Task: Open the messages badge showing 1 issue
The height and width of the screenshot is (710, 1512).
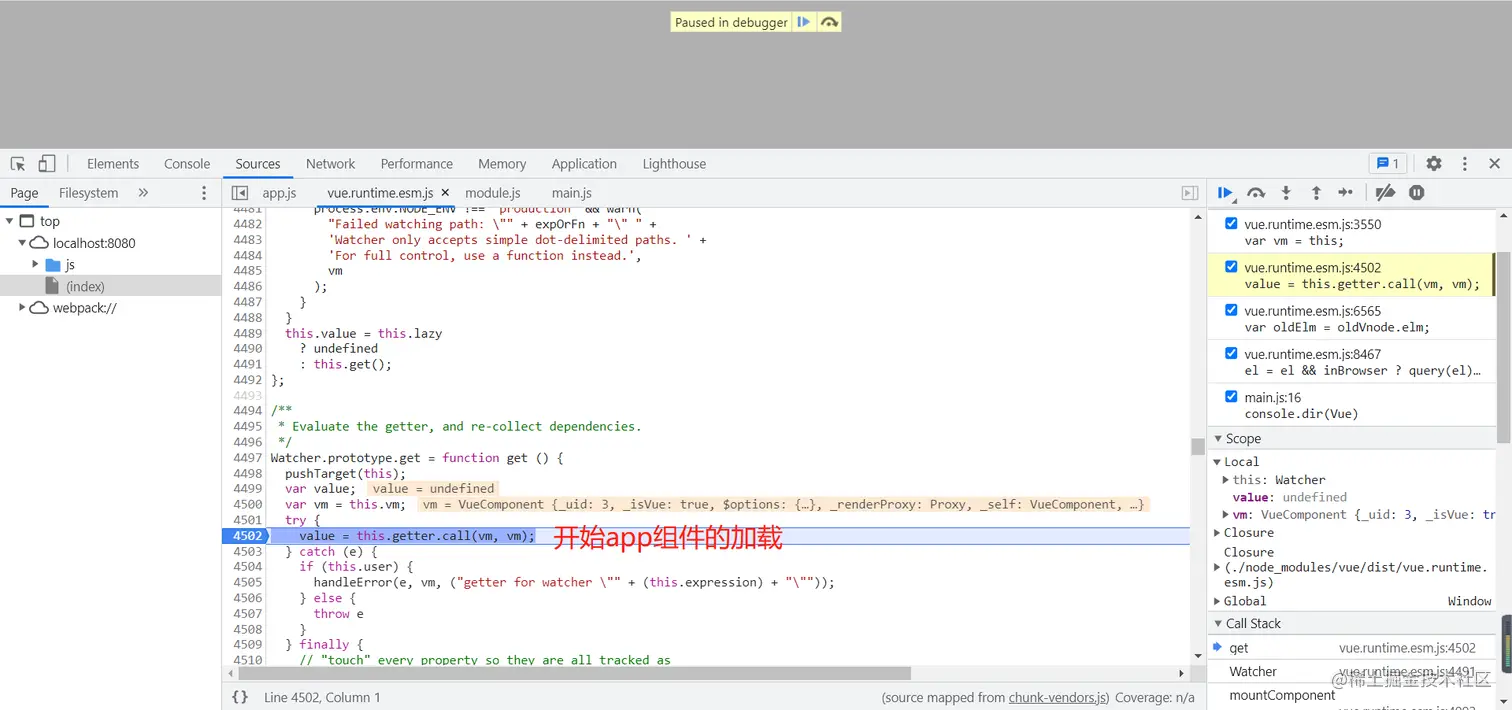Action: [1388, 164]
